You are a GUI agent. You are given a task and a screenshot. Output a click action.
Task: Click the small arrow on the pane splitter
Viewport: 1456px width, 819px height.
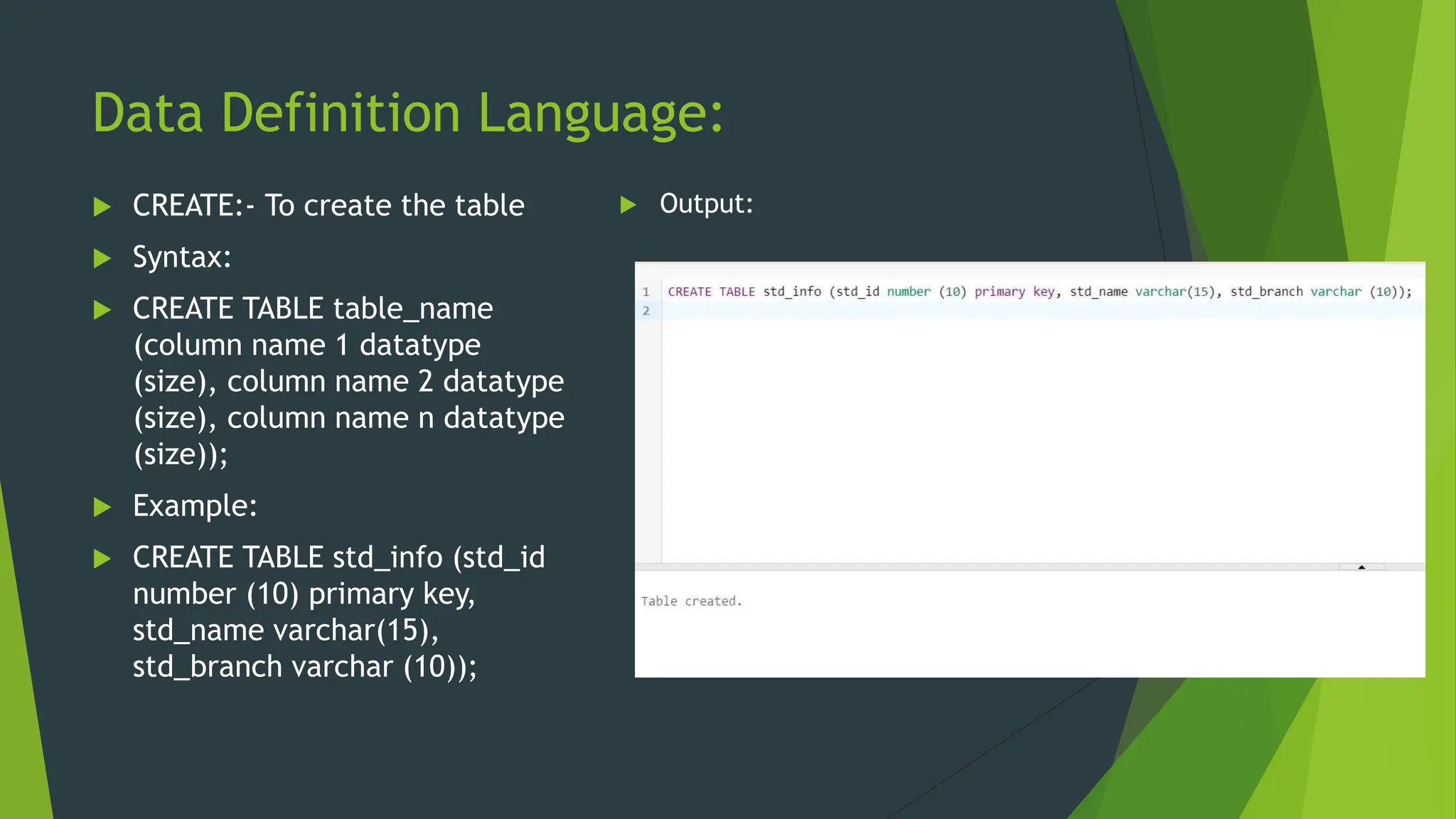tap(1361, 567)
